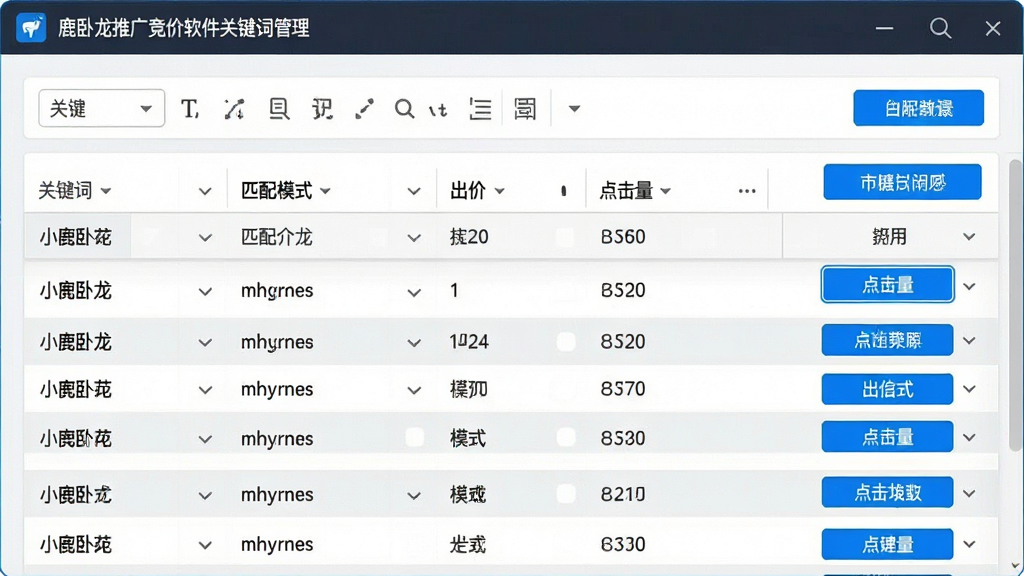
Task: Toggle the checkbox beside 模式 bid value
Action: click(x=566, y=437)
